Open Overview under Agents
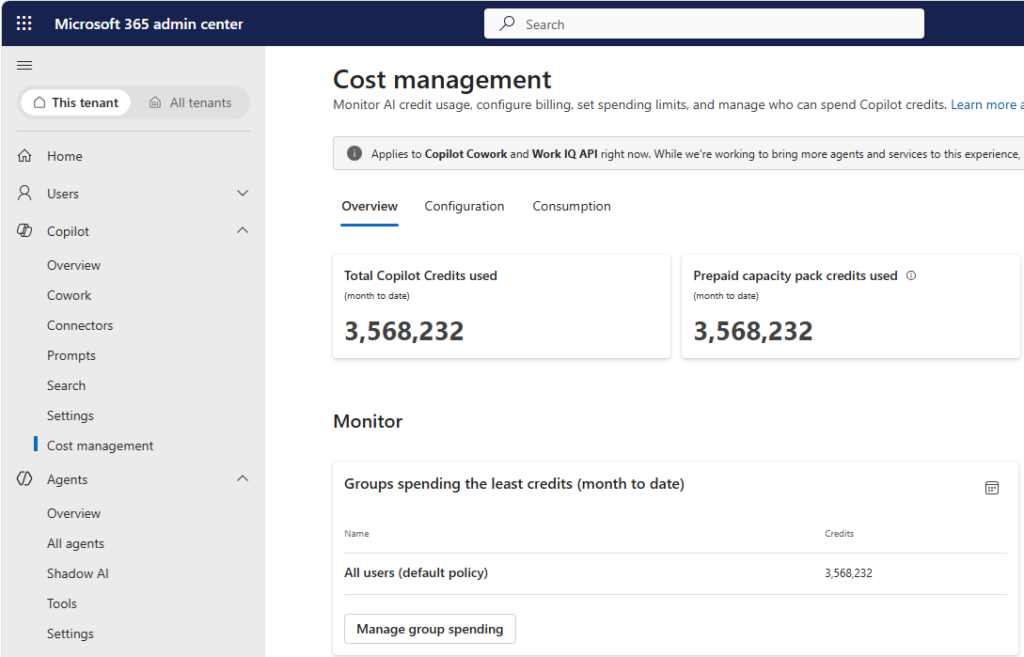Image resolution: width=1024 pixels, height=657 pixels. 74,513
